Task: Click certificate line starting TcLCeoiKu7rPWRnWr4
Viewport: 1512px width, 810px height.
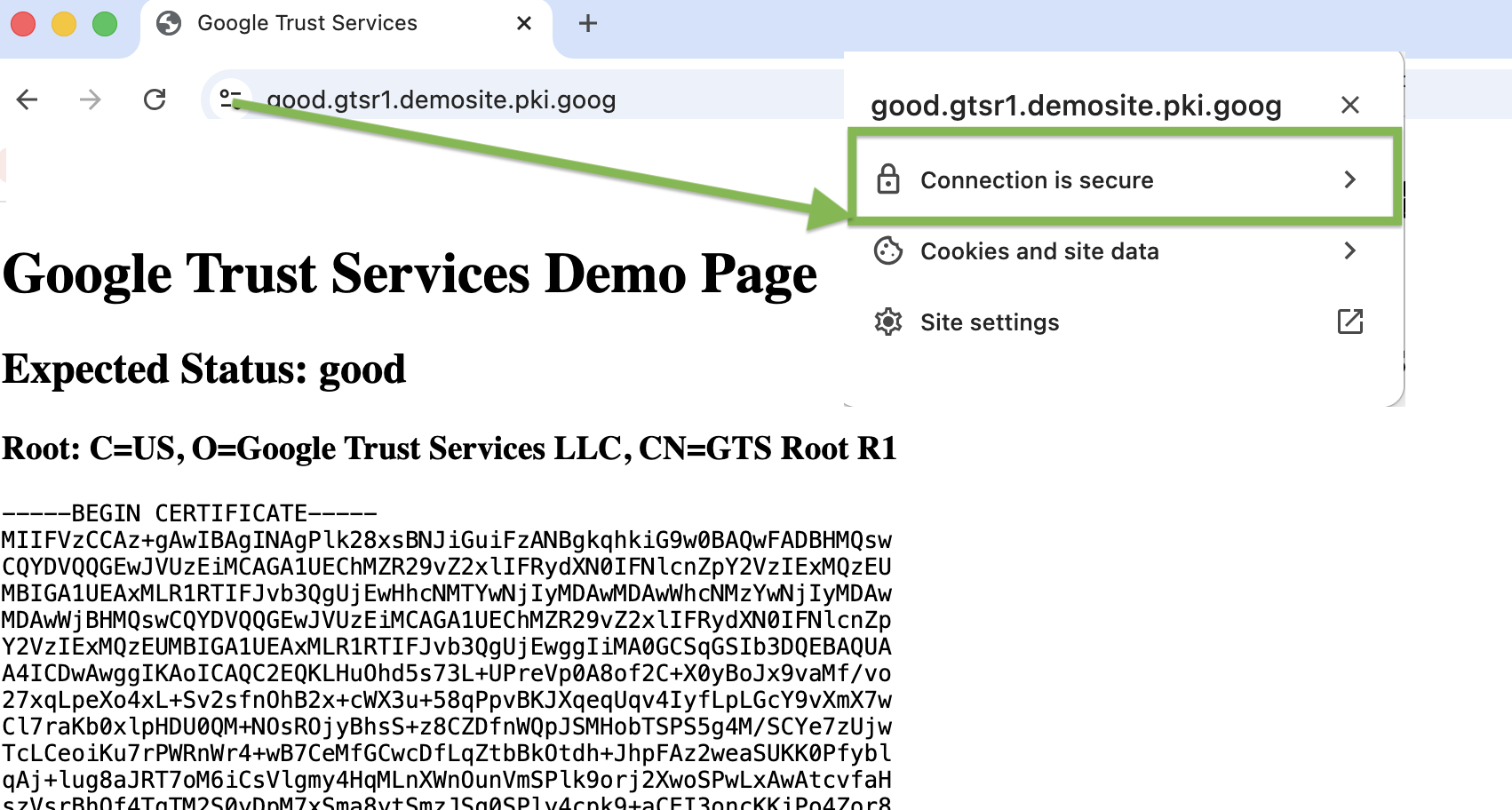Action: click(447, 753)
